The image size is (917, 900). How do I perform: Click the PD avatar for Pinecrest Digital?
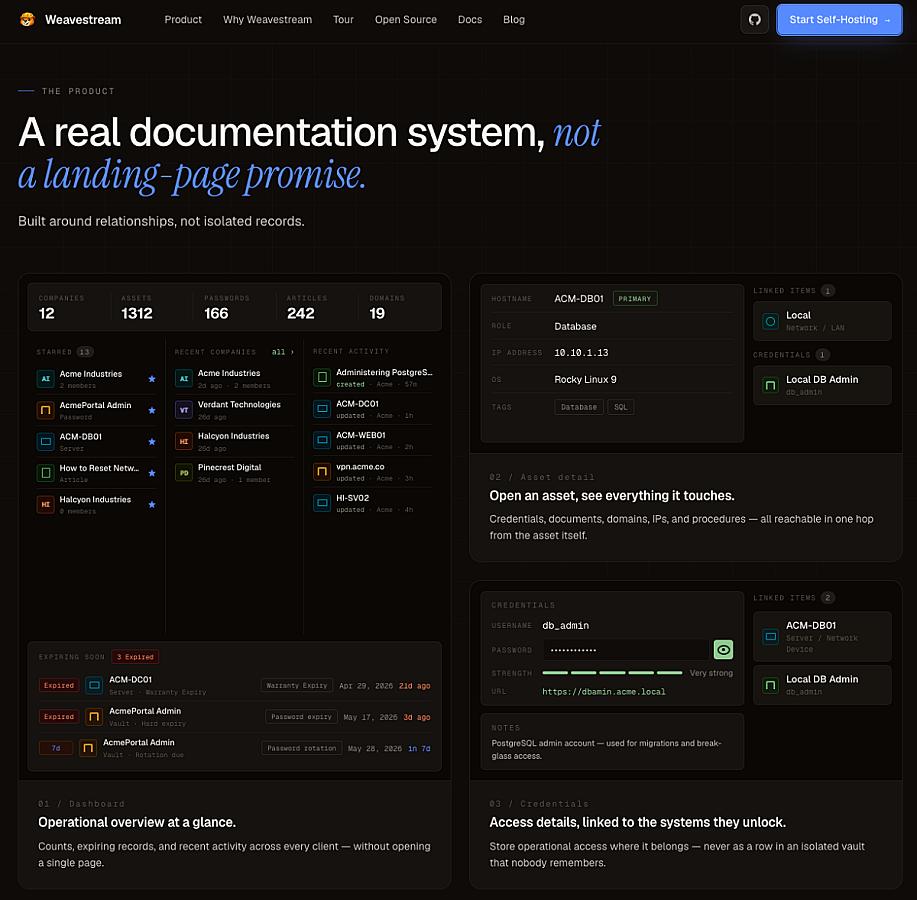pyautogui.click(x=184, y=473)
